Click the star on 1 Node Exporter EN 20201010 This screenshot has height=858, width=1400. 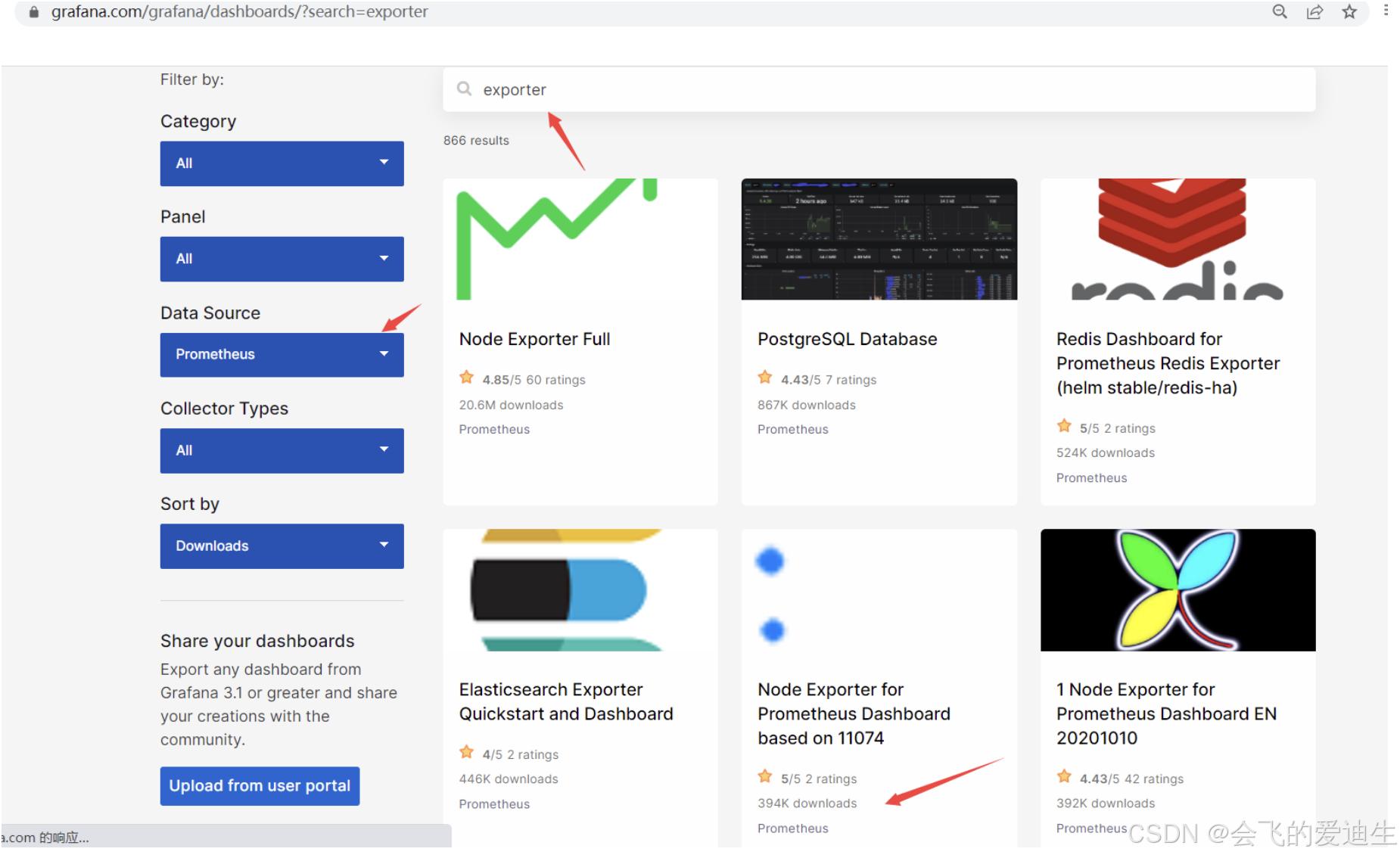[x=1064, y=777]
